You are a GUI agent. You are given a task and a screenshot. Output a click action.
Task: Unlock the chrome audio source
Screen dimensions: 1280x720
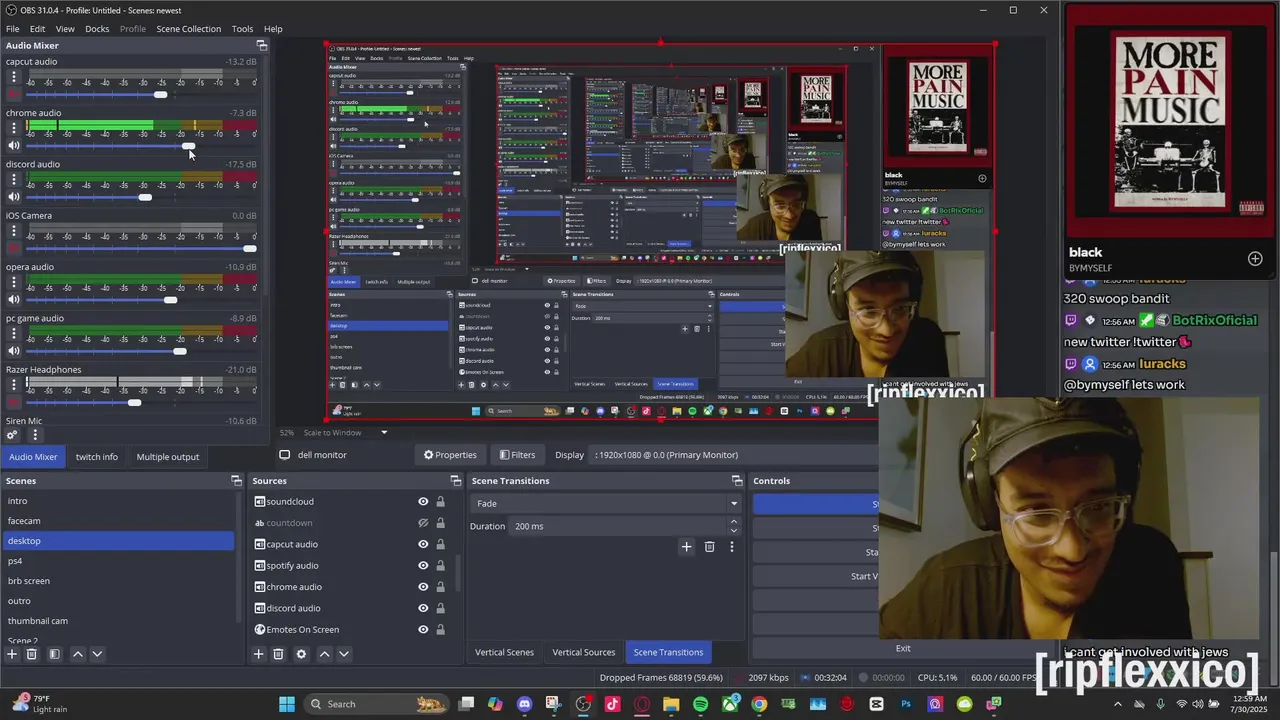pyautogui.click(x=440, y=587)
